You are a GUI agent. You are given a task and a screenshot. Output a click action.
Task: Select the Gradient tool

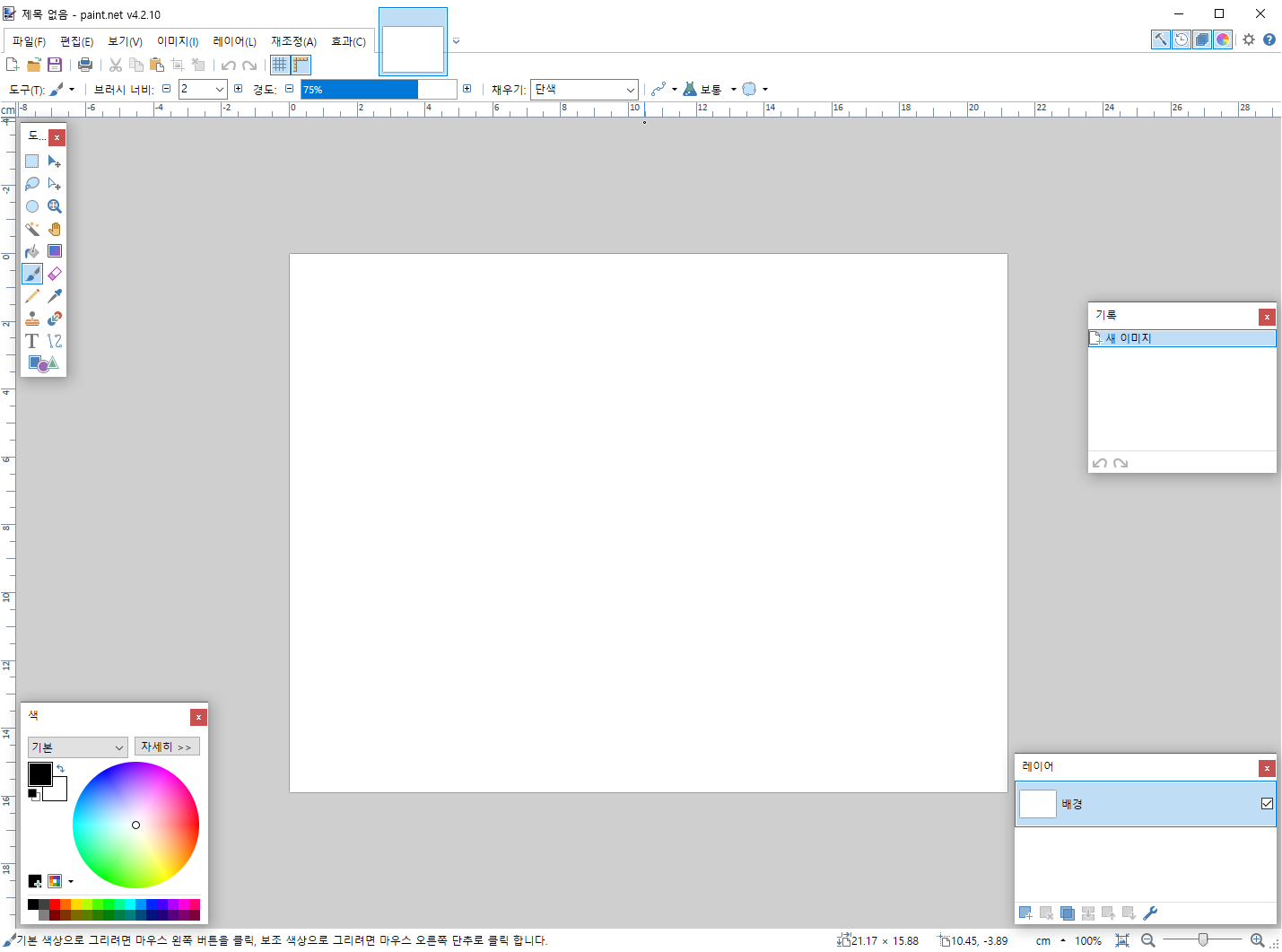click(55, 251)
